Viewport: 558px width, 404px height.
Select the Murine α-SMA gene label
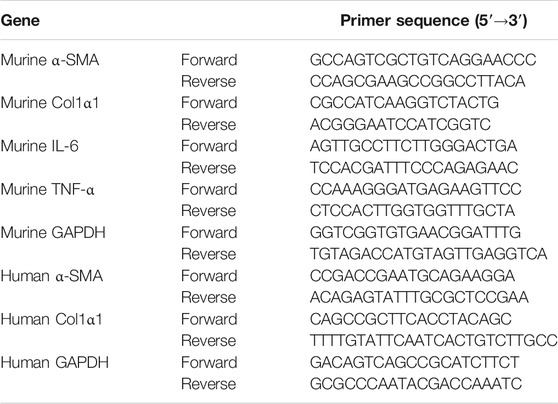pyautogui.click(x=50, y=60)
